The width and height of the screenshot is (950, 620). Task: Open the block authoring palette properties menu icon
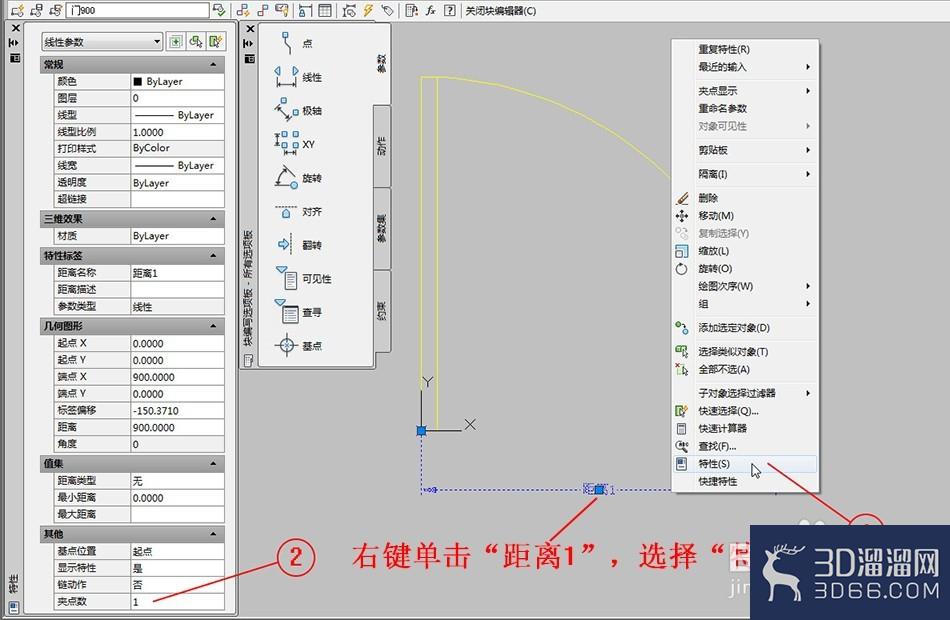(x=249, y=59)
